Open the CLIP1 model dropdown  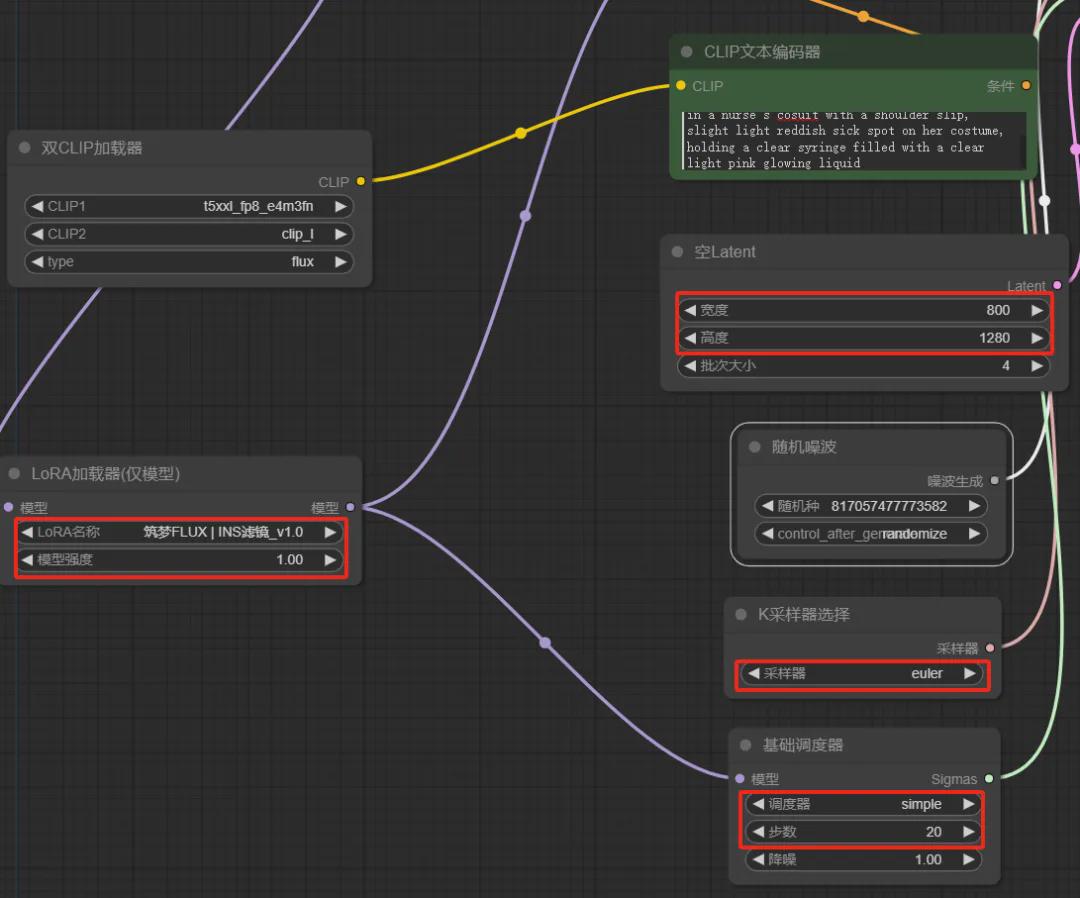188,207
